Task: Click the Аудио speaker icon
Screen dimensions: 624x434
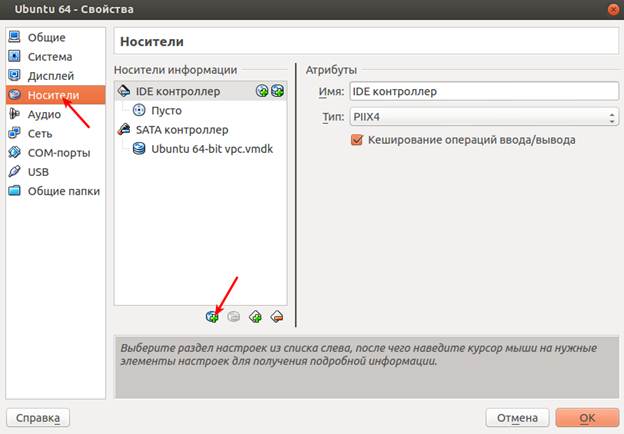Action: [x=14, y=114]
